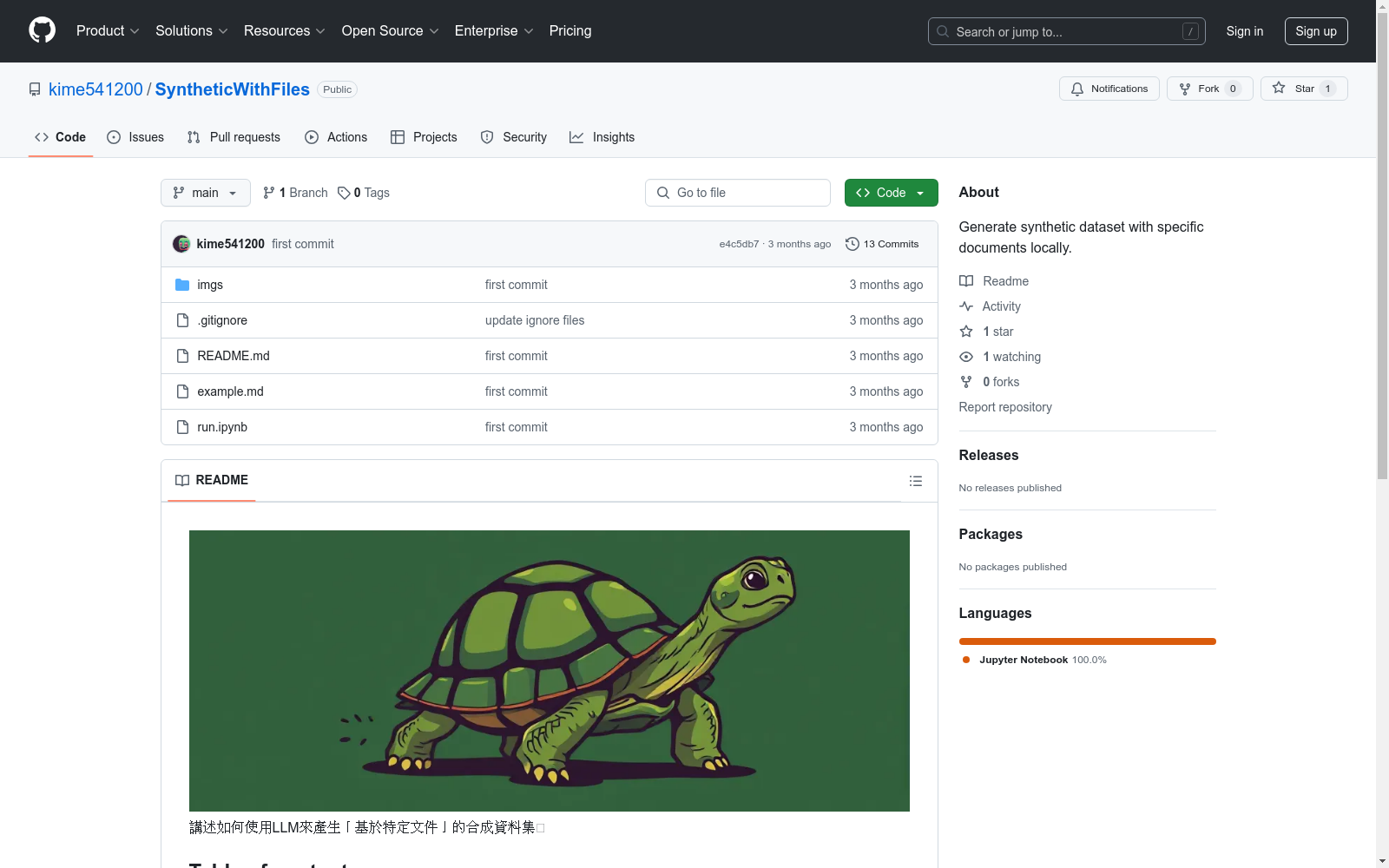Click the fork count badge 0
Screen dimensions: 1389x868
click(x=1233, y=89)
